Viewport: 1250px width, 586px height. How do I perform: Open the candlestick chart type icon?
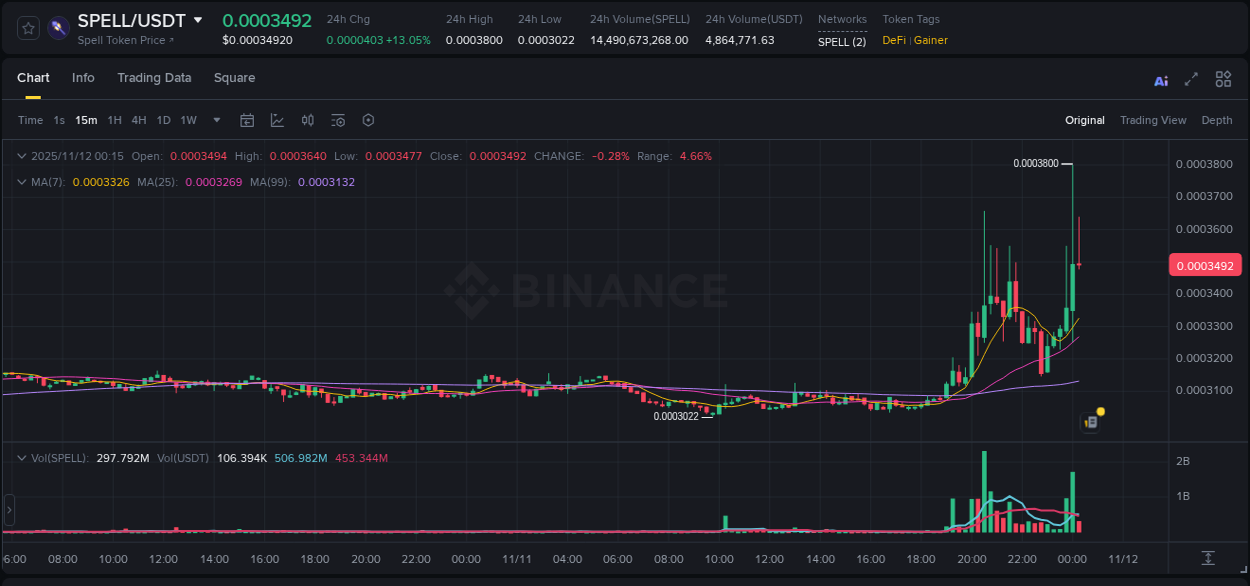tap(308, 119)
